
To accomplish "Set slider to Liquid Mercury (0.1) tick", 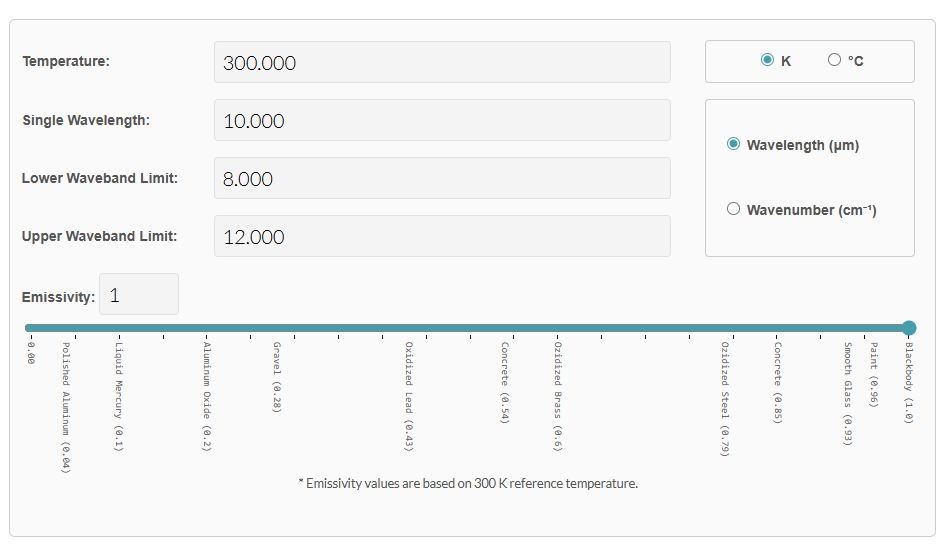I will coord(118,328).
